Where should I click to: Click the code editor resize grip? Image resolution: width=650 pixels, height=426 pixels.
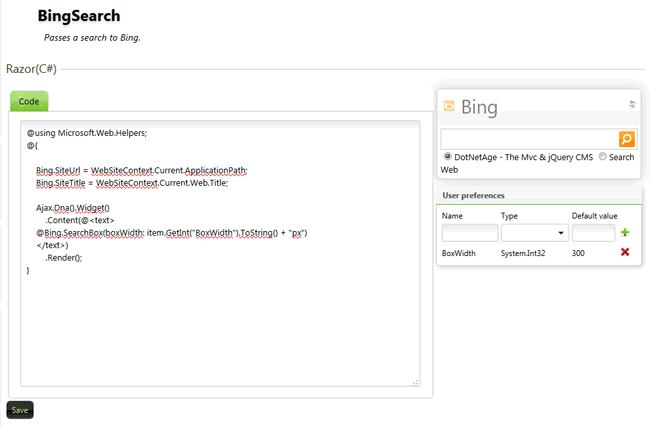click(x=415, y=382)
